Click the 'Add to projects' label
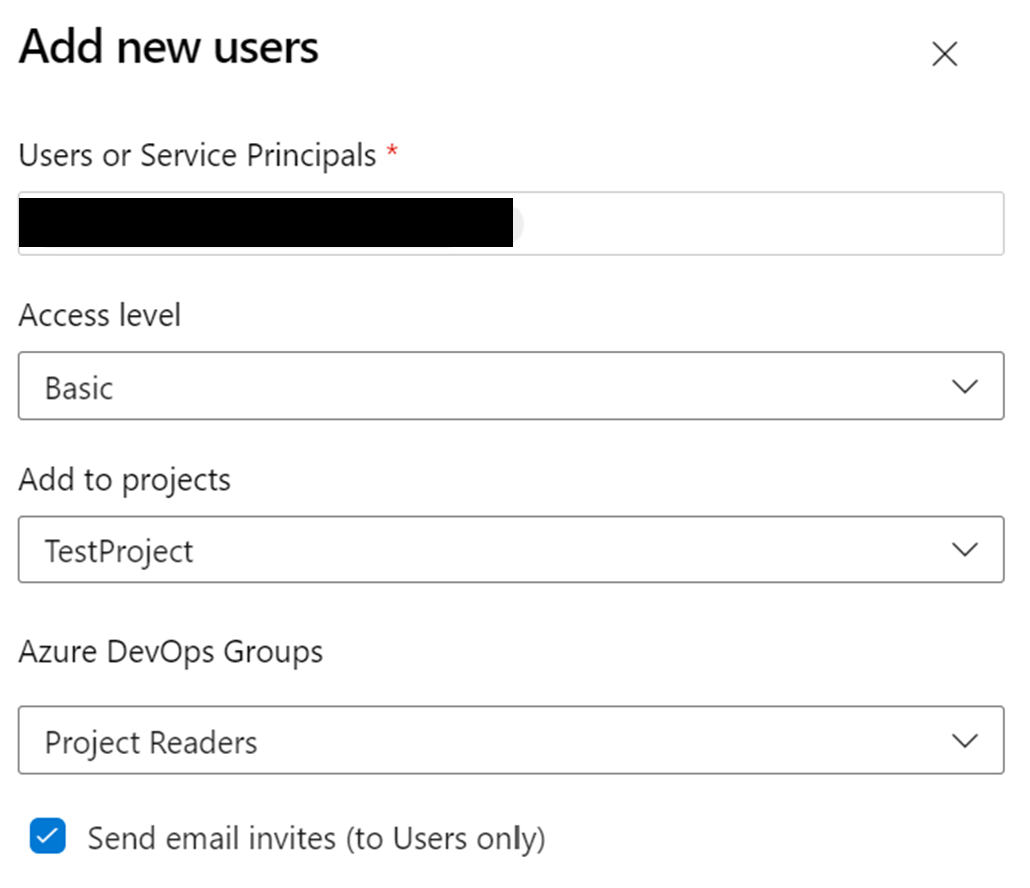This screenshot has height=888, width=1030. click(x=125, y=480)
